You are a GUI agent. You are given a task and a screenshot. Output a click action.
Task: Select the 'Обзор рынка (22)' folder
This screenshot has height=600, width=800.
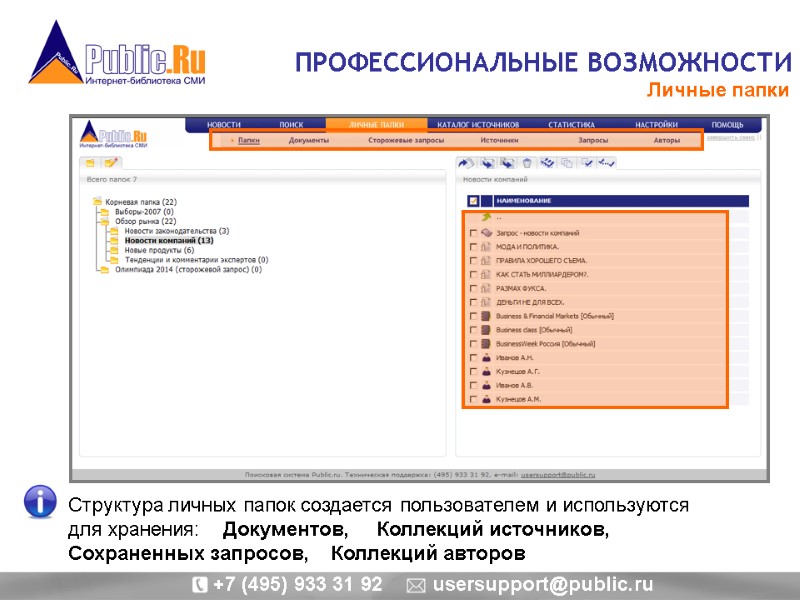(145, 221)
